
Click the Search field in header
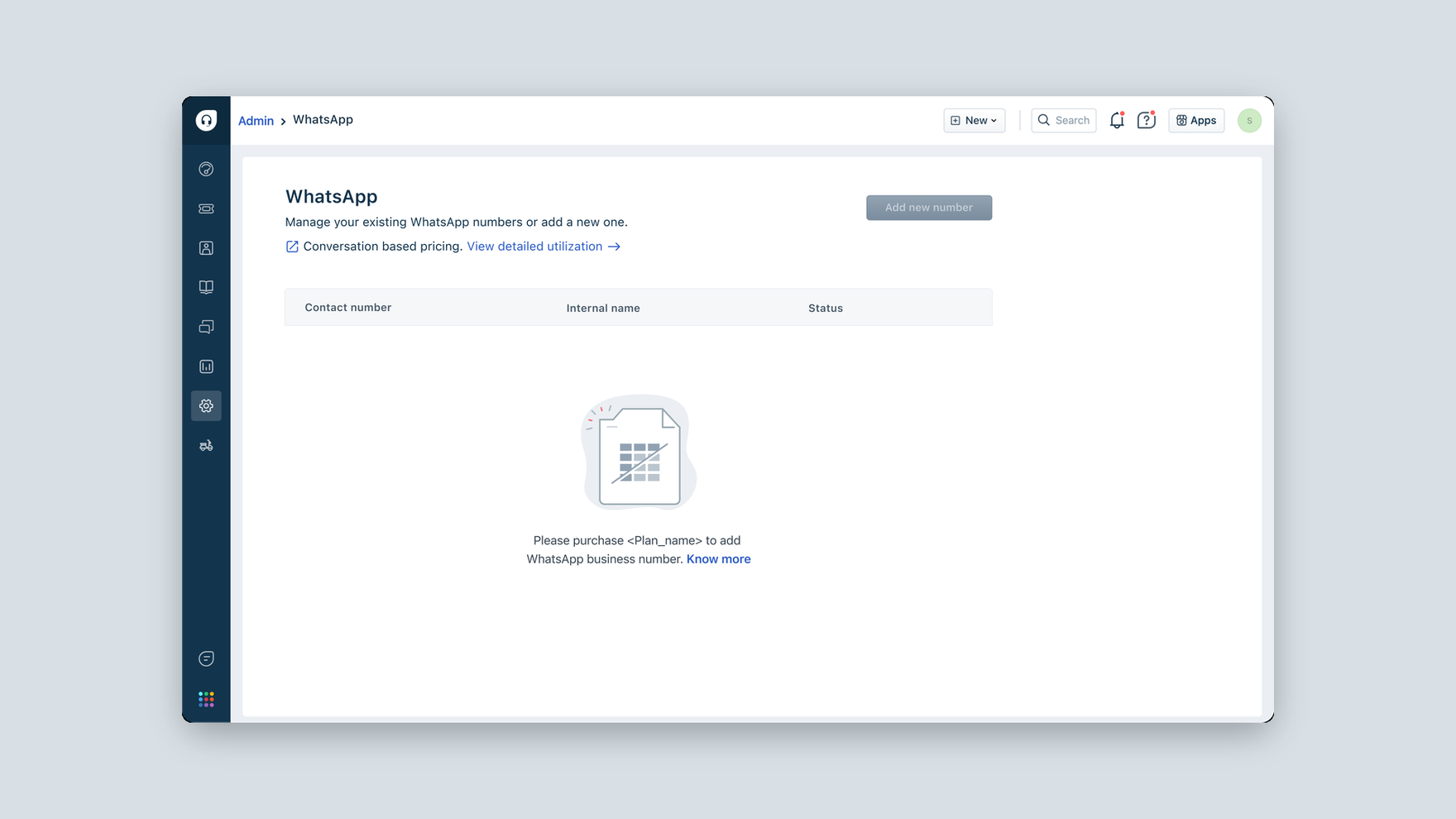[x=1064, y=121]
